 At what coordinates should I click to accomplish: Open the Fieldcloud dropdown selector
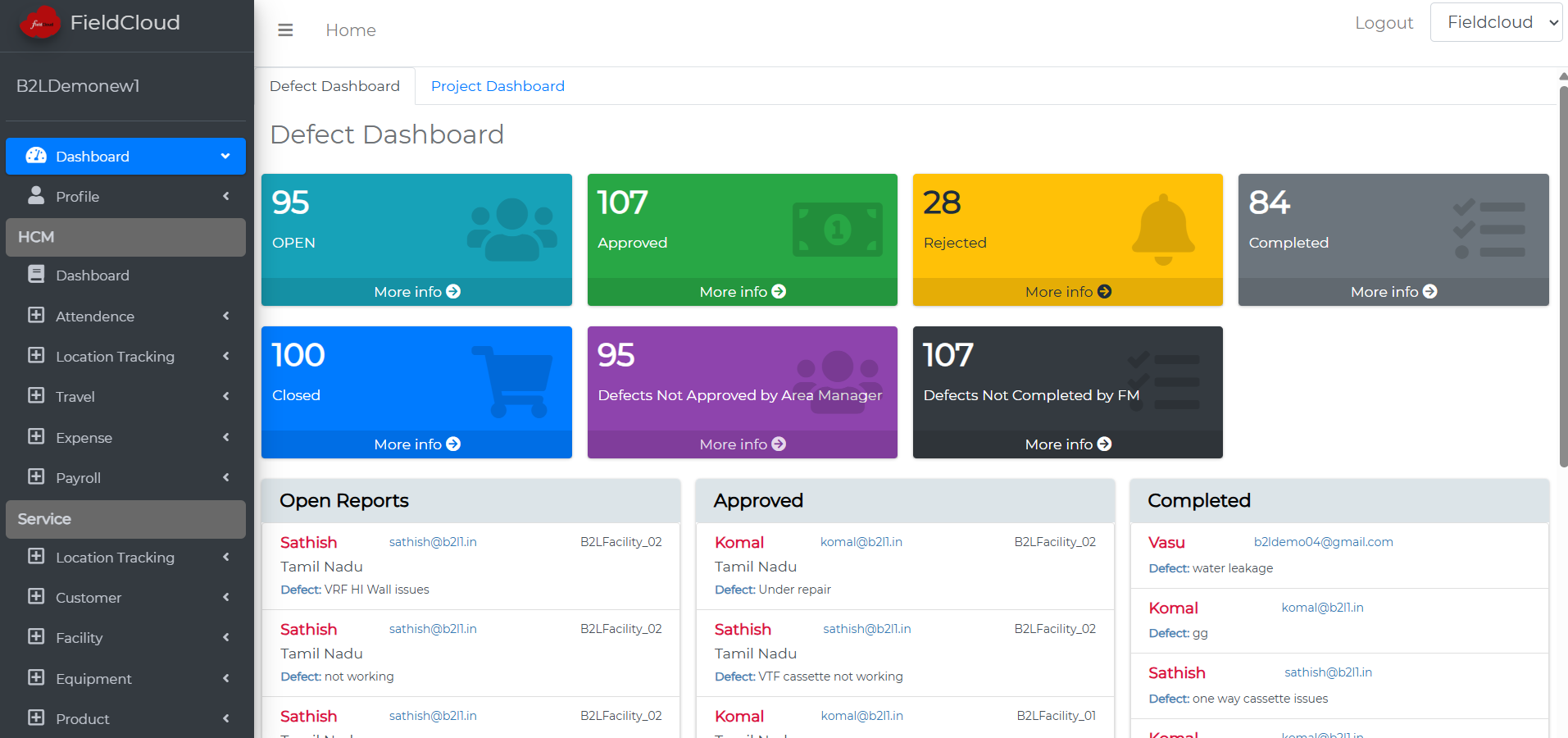[x=1496, y=22]
